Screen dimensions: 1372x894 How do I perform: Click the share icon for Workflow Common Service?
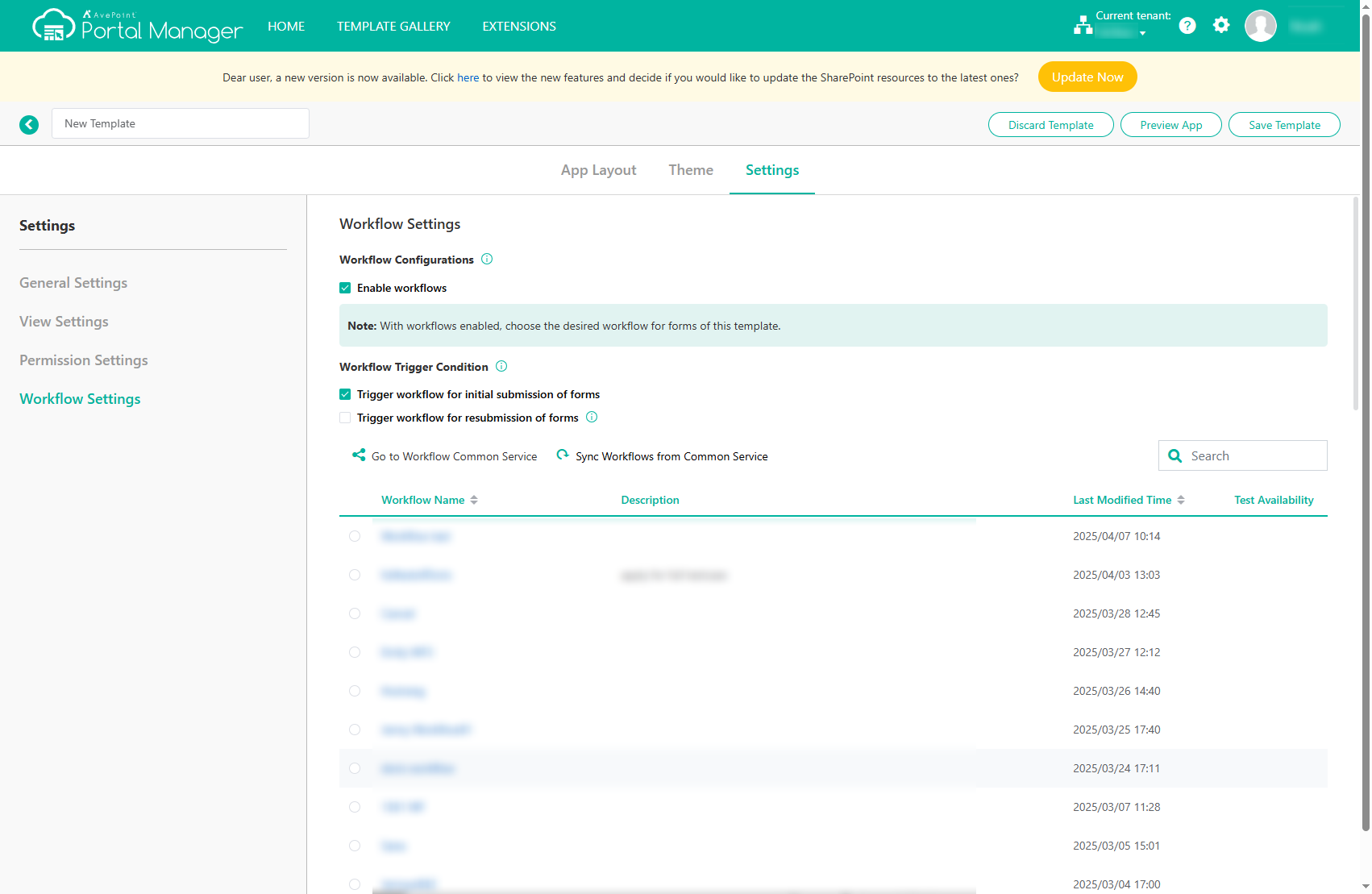pyautogui.click(x=359, y=455)
